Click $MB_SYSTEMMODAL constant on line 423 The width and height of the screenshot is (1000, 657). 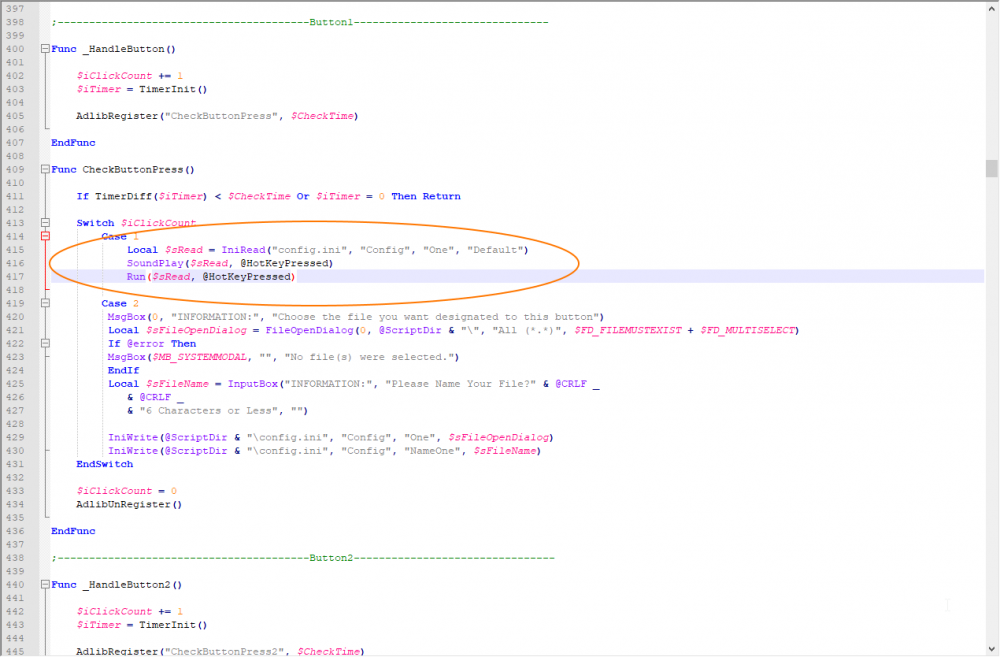199,357
